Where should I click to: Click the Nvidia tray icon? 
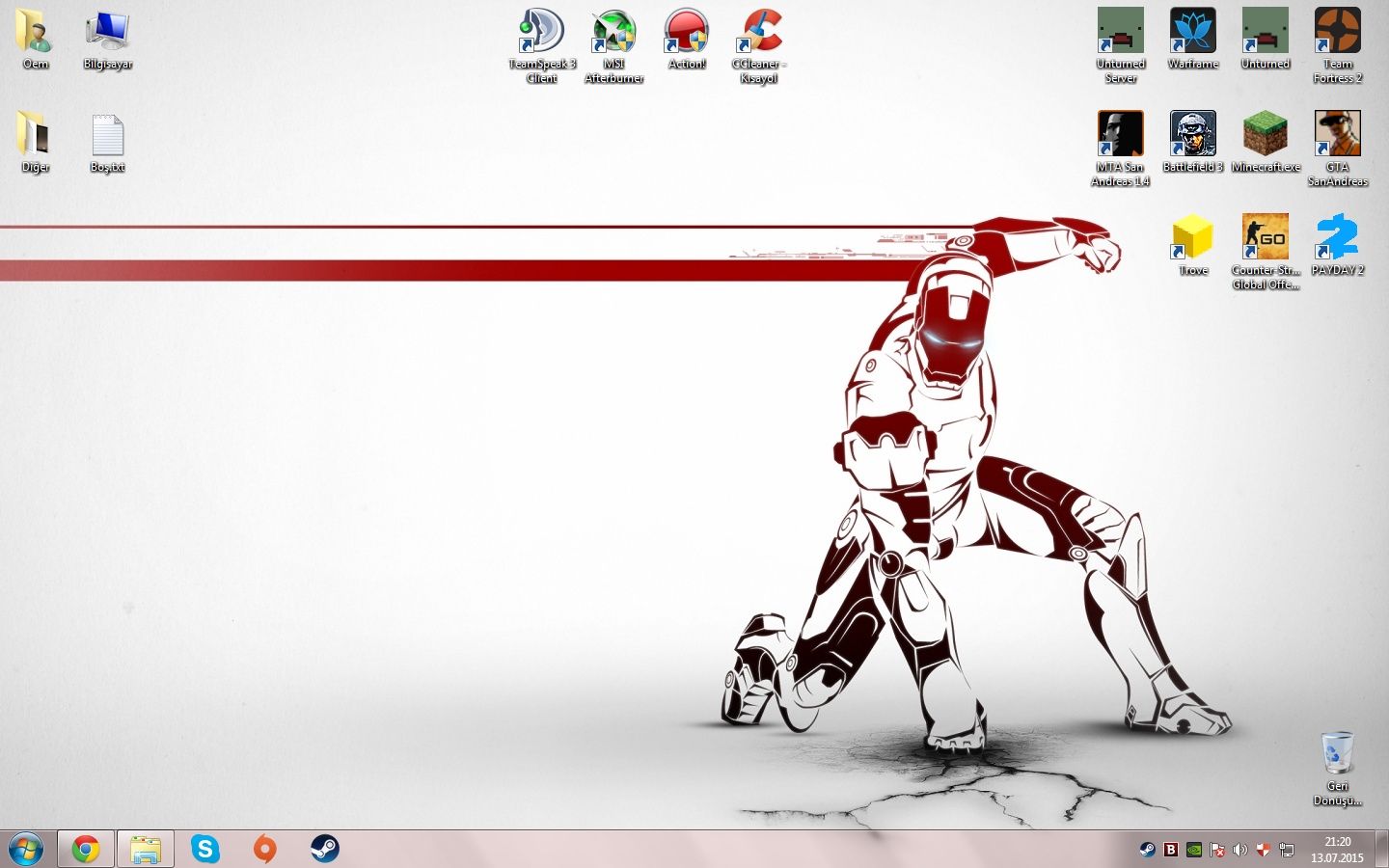[1194, 850]
